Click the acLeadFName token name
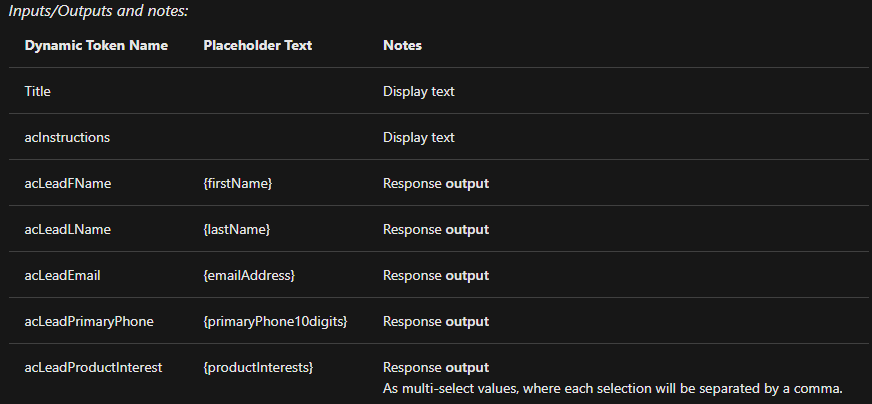 tap(67, 184)
